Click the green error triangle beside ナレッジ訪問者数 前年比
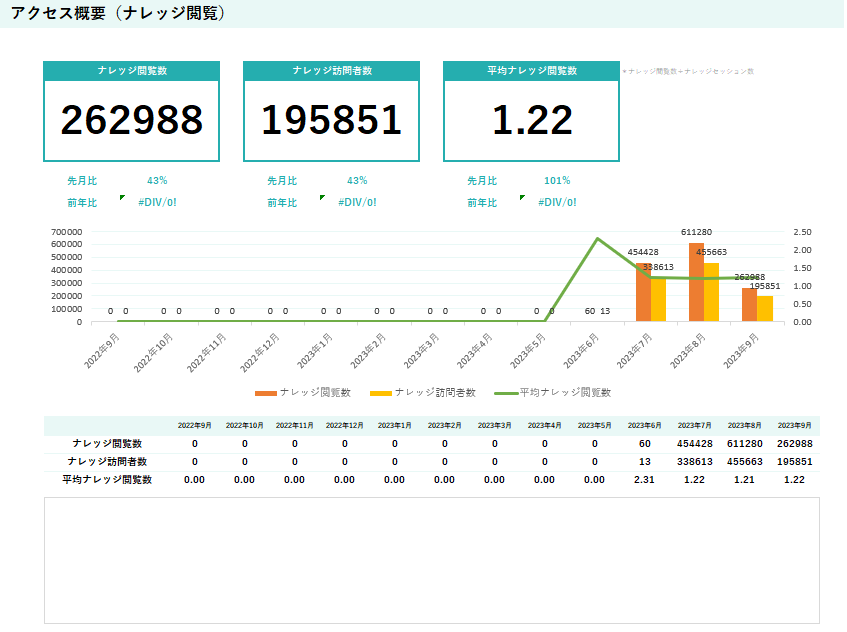 [322, 198]
